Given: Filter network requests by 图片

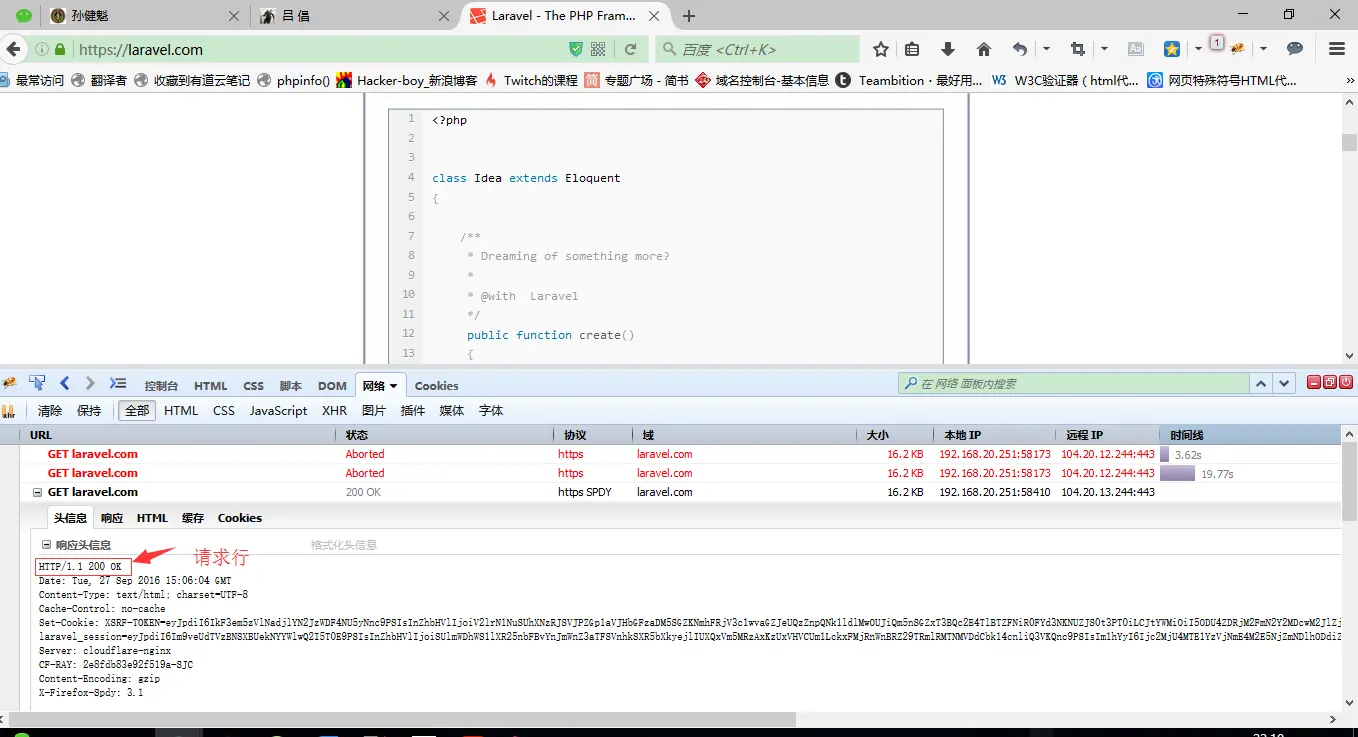Looking at the screenshot, I should (x=374, y=411).
